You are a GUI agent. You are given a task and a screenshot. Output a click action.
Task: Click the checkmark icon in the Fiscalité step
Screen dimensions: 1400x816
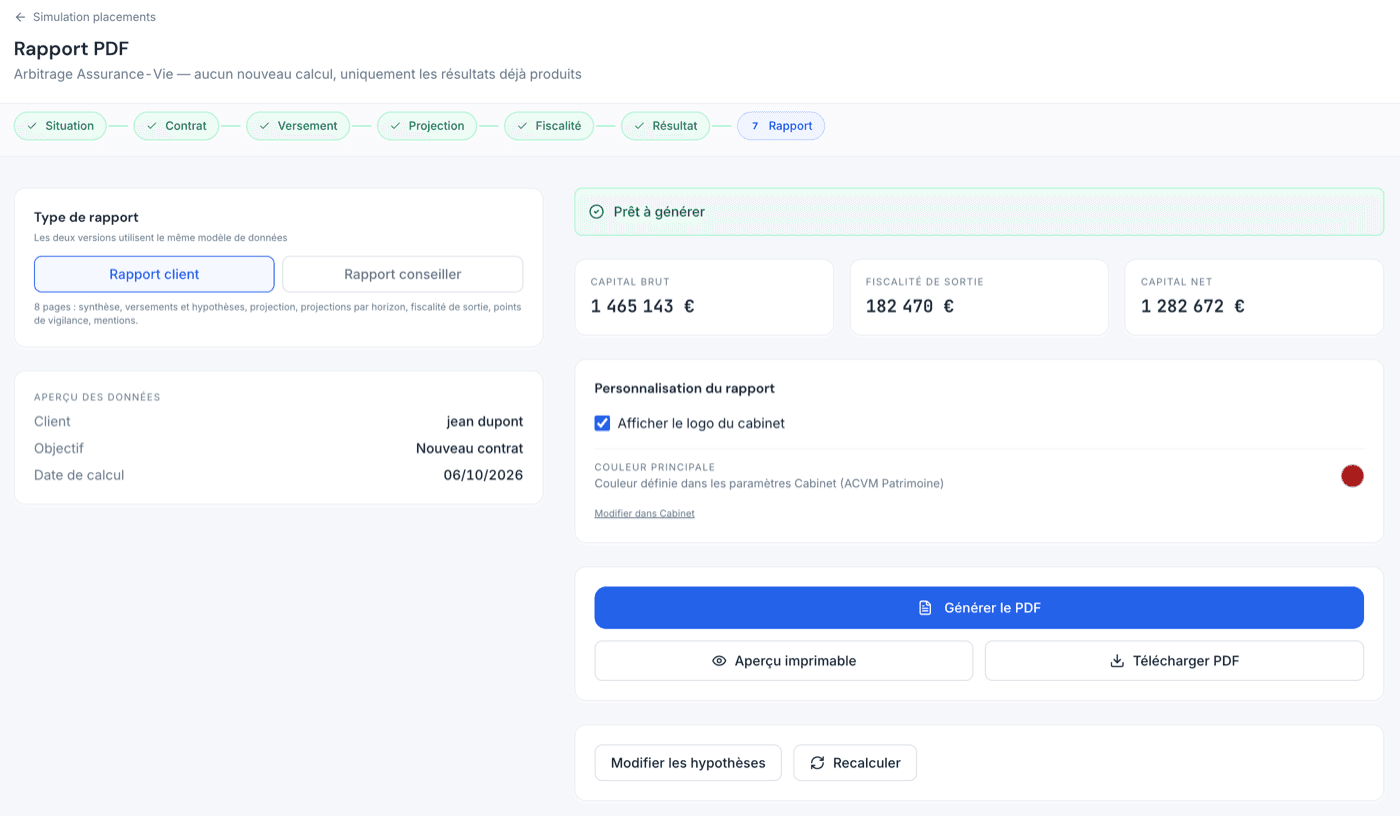click(x=522, y=126)
